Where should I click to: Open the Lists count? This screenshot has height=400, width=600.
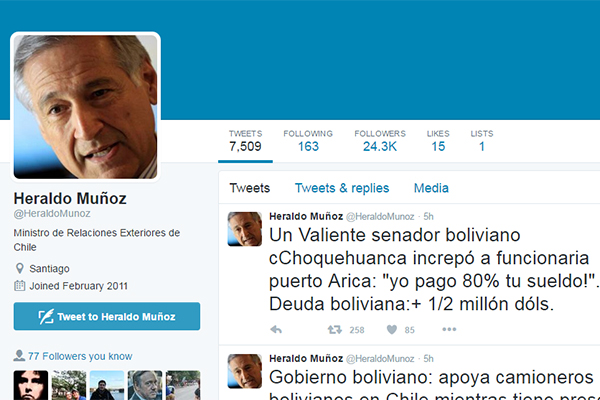(482, 141)
